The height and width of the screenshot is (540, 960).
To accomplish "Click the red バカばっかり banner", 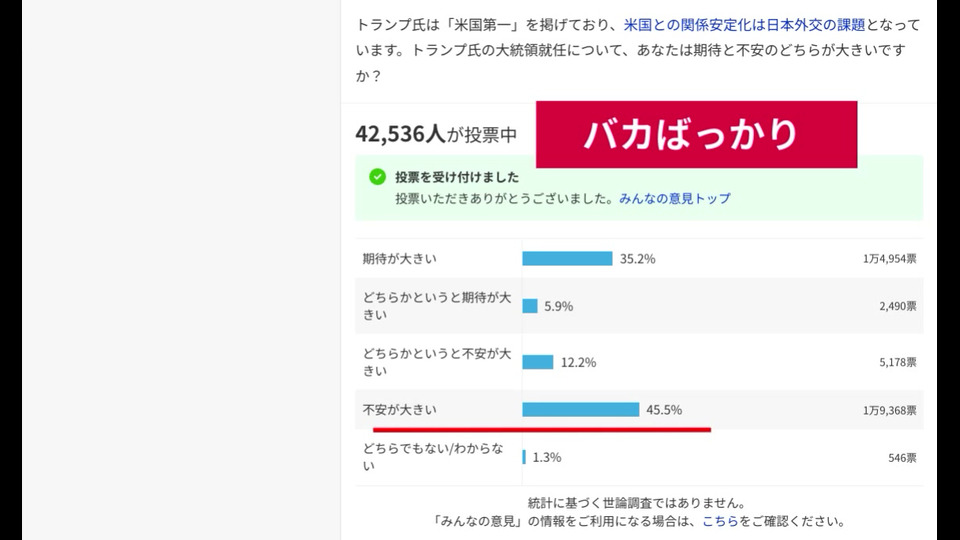I will 696,135.
